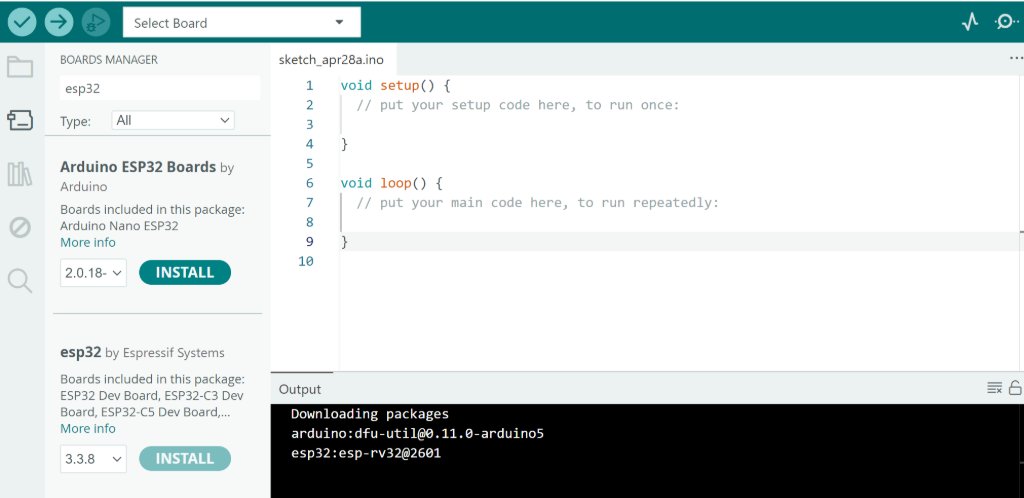Click 'arduino:dfu-util@0.11.0-arduino5' output line
Viewport: 1024px width, 498px height.
click(417, 433)
